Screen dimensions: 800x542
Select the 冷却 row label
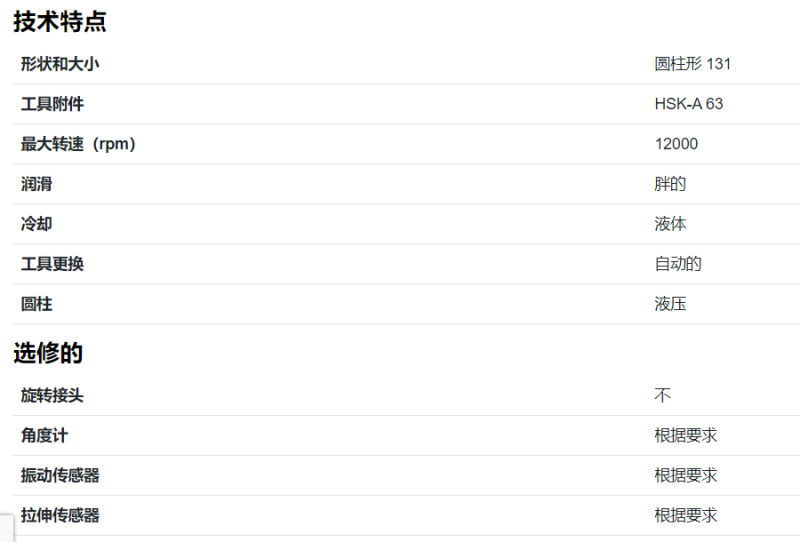click(36, 224)
